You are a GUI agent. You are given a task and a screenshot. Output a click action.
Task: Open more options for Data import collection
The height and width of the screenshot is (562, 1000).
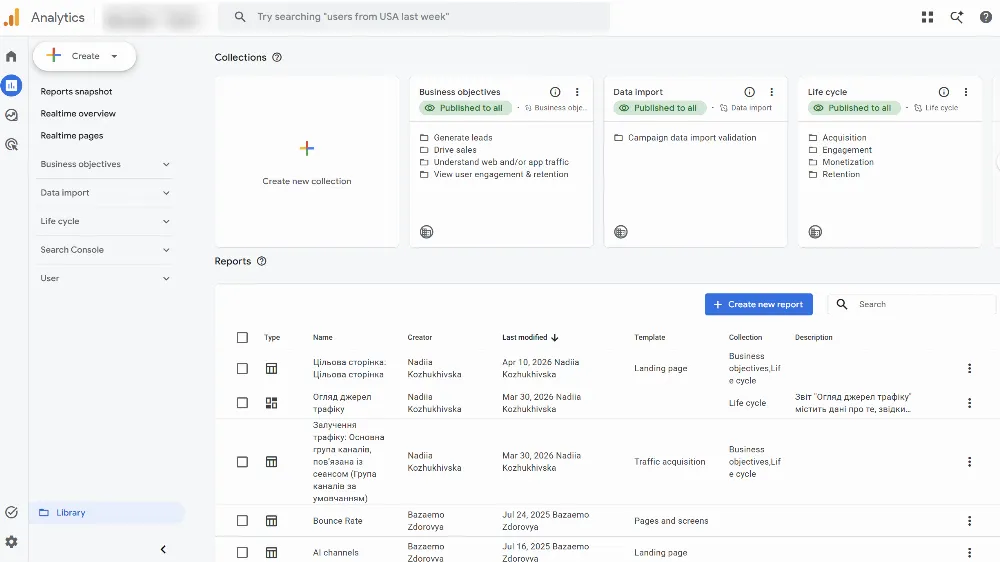point(772,92)
